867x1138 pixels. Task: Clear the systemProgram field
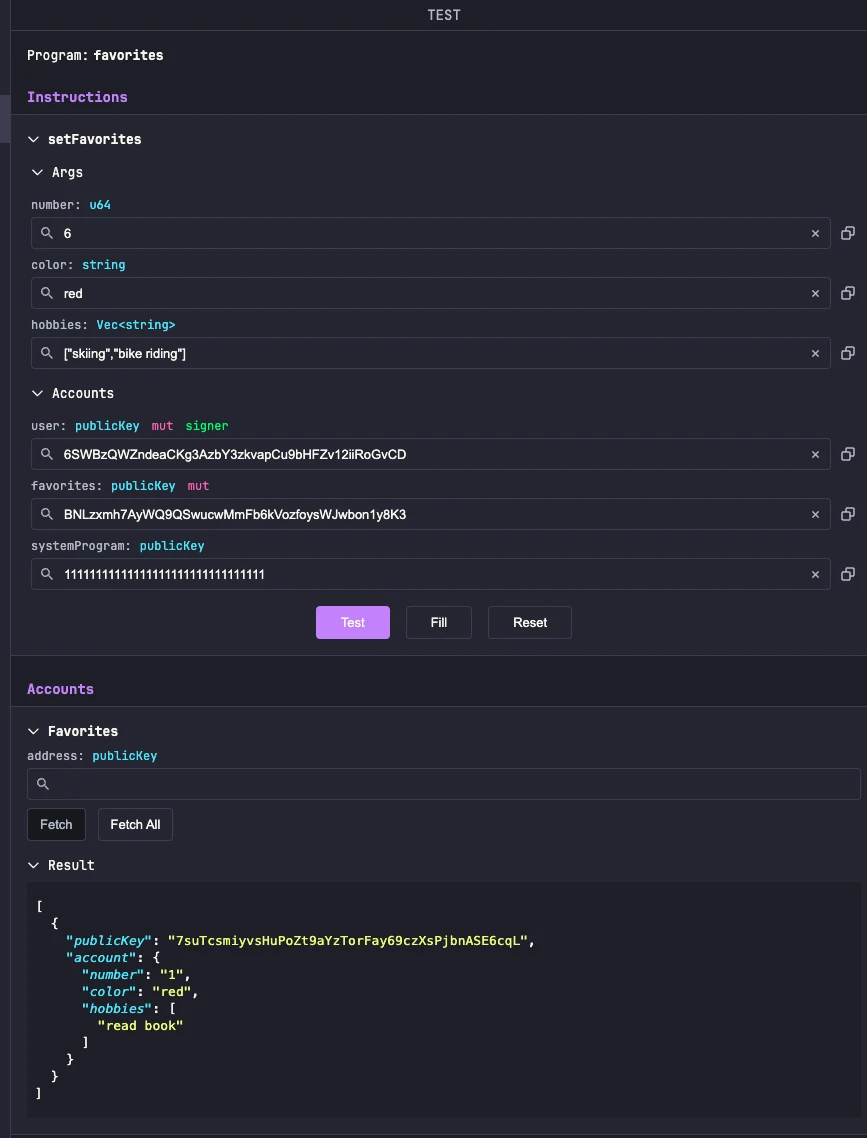[815, 574]
